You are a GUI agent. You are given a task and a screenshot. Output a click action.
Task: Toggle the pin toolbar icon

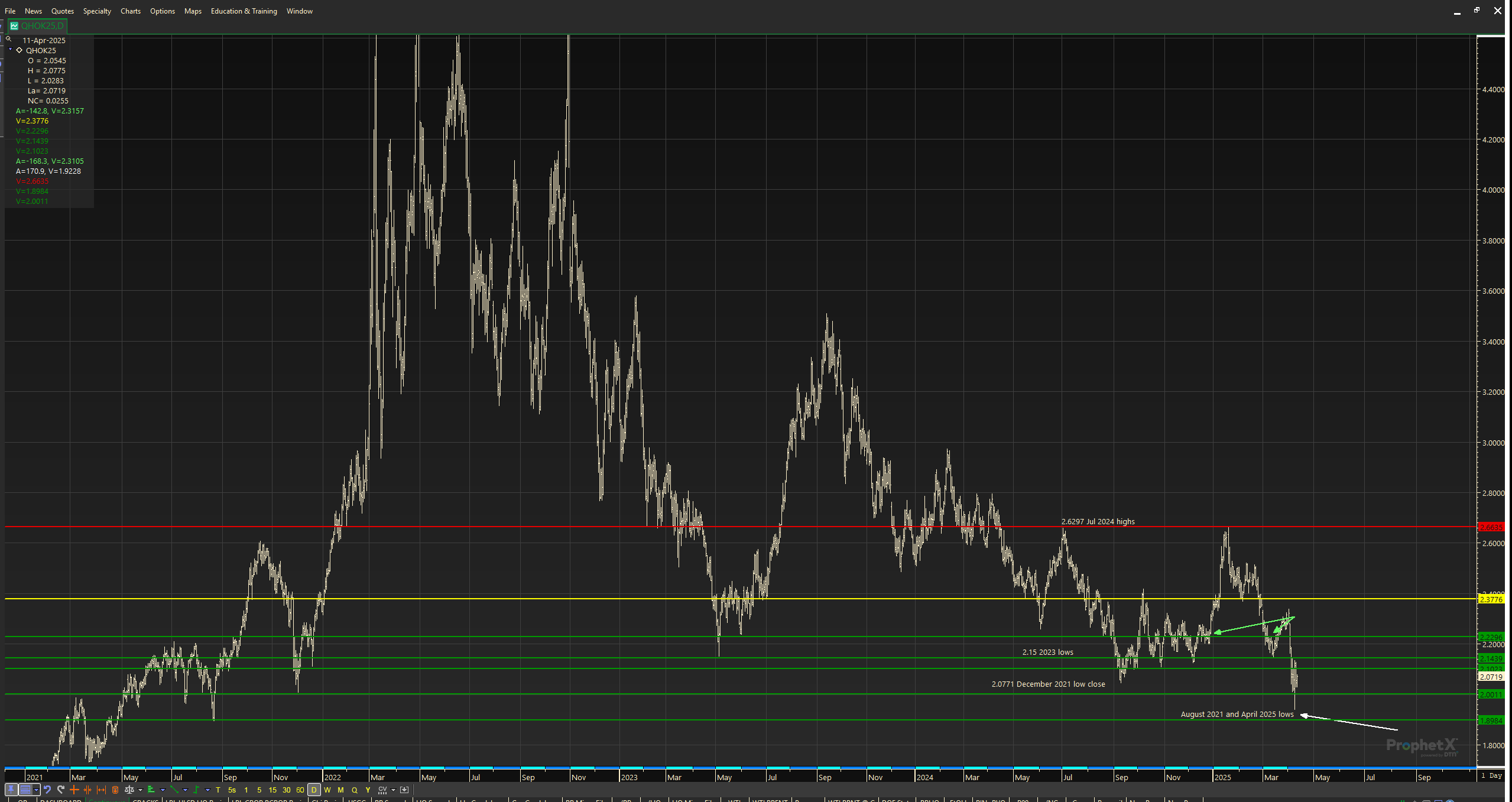tap(11, 790)
